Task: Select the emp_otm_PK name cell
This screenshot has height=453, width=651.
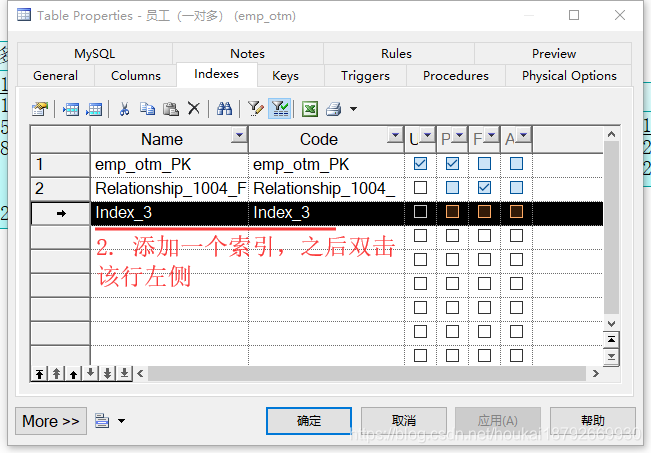Action: [169, 165]
